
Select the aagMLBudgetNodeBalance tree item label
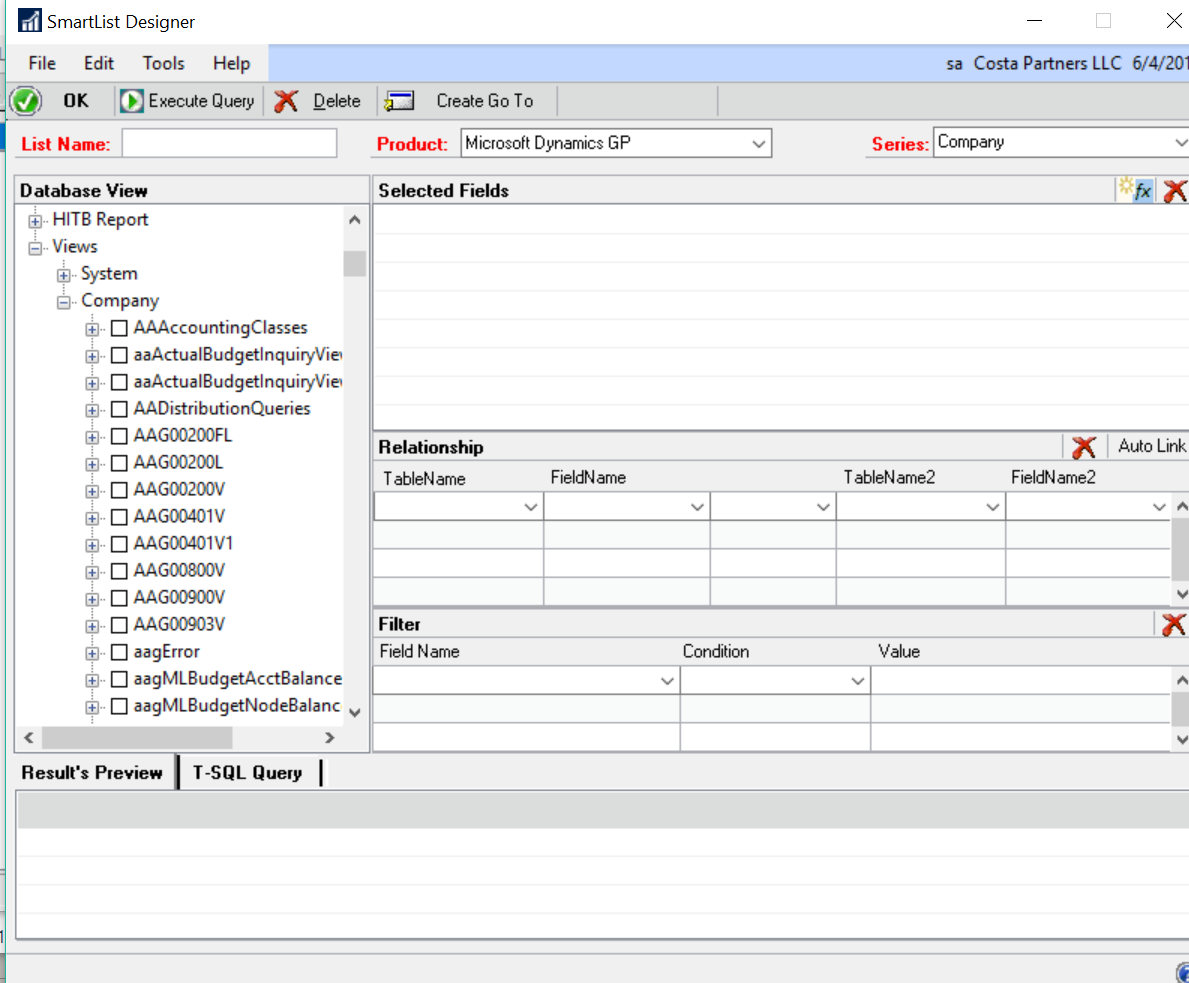(237, 705)
